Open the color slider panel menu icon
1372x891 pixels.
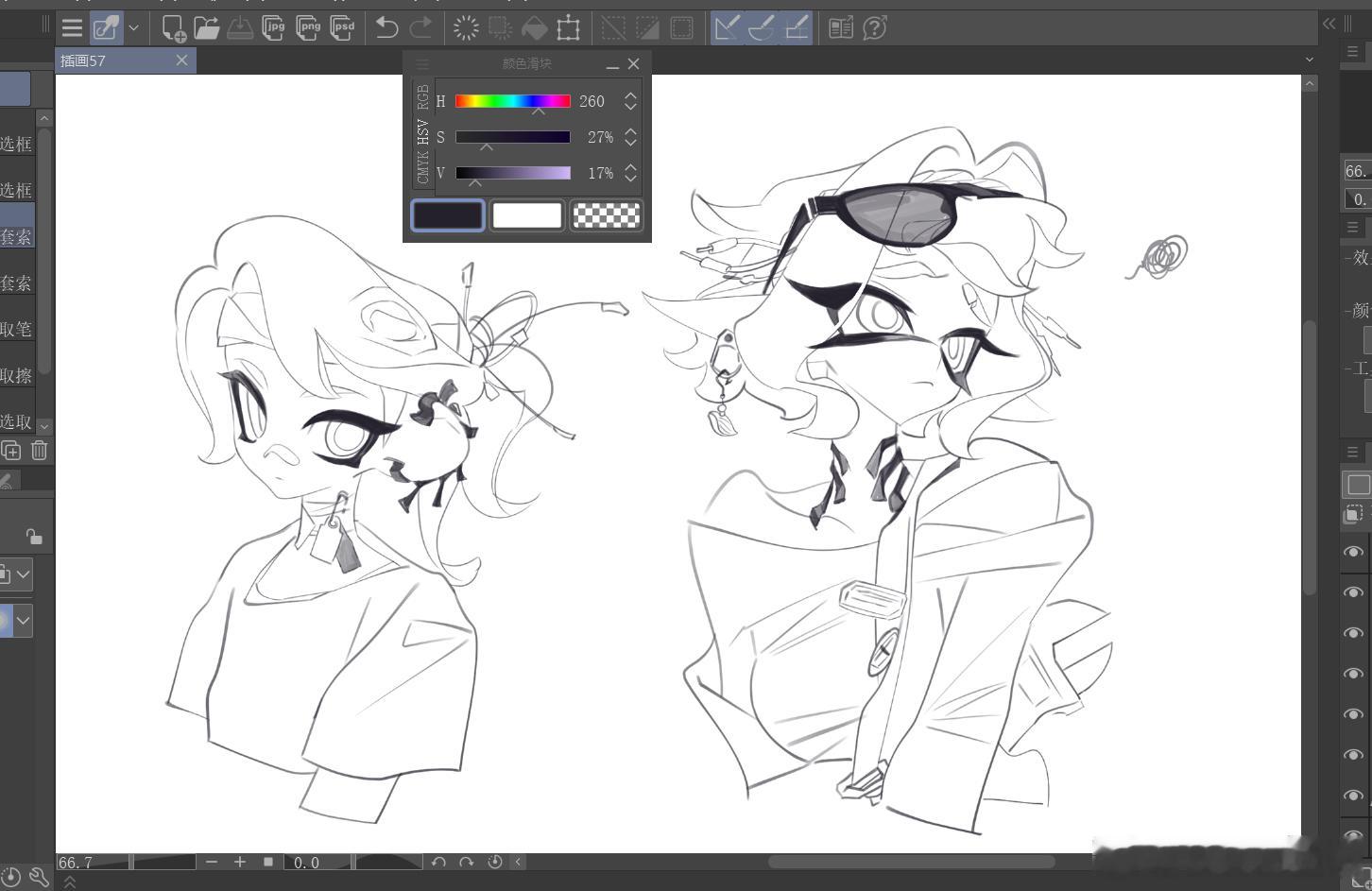click(x=422, y=64)
